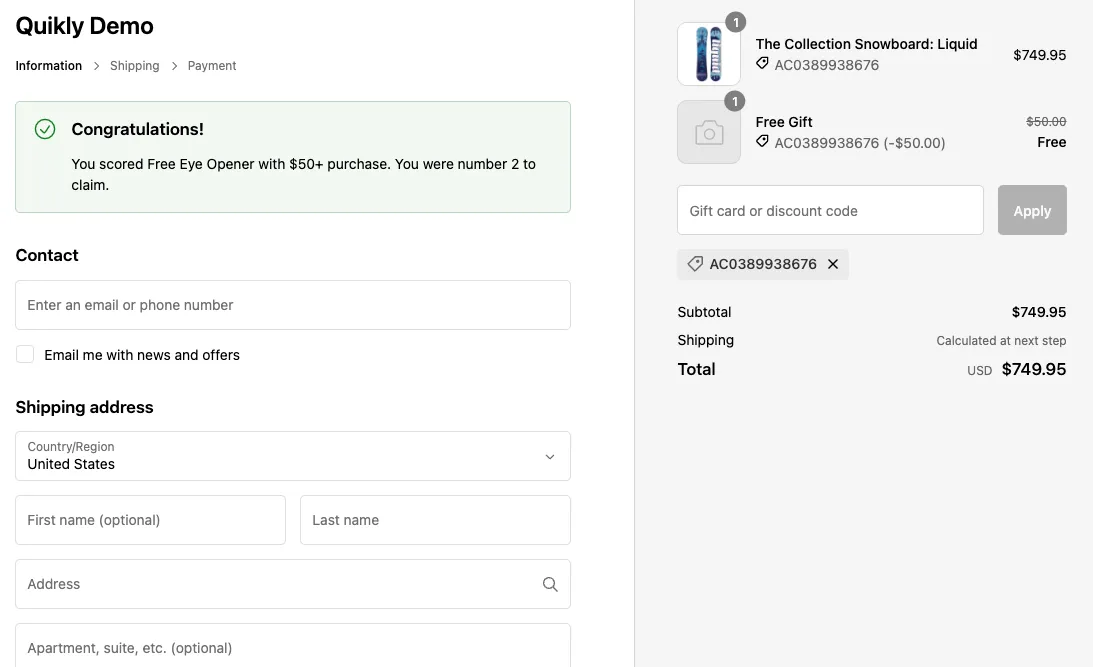Screen dimensions: 1093x667
Task: Click the tag icon beside the snowboard's discount code
Action: pyautogui.click(x=762, y=65)
